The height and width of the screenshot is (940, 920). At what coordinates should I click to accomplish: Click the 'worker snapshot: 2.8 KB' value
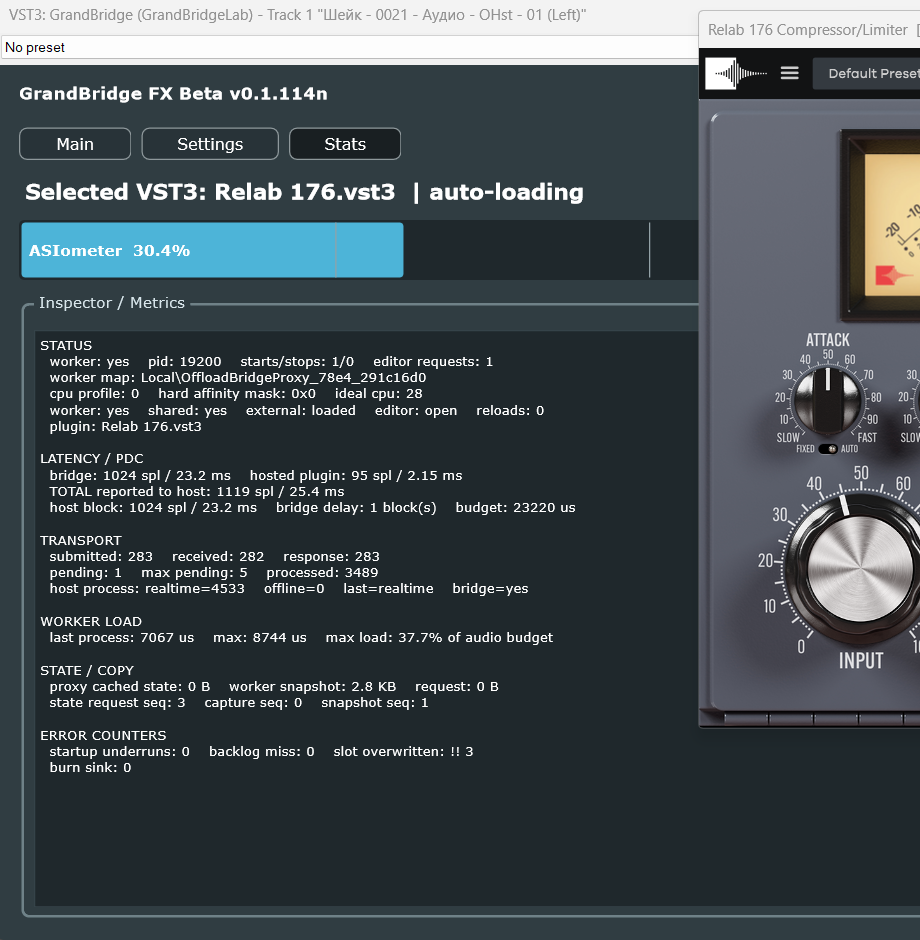pyautogui.click(x=312, y=686)
